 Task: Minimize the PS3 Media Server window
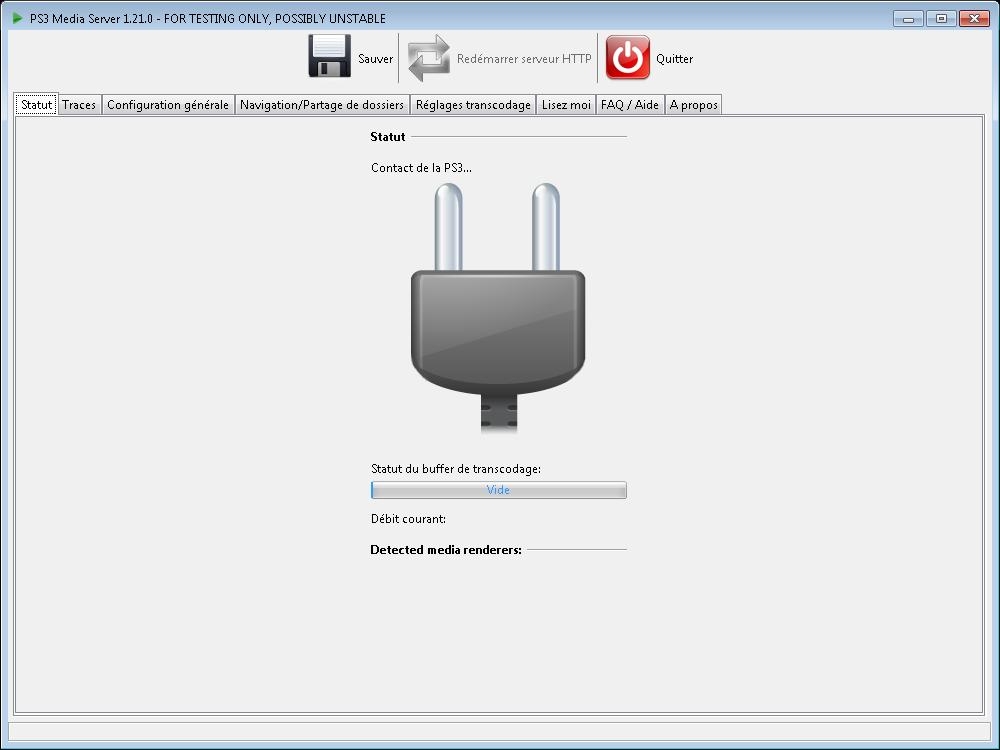pos(908,18)
